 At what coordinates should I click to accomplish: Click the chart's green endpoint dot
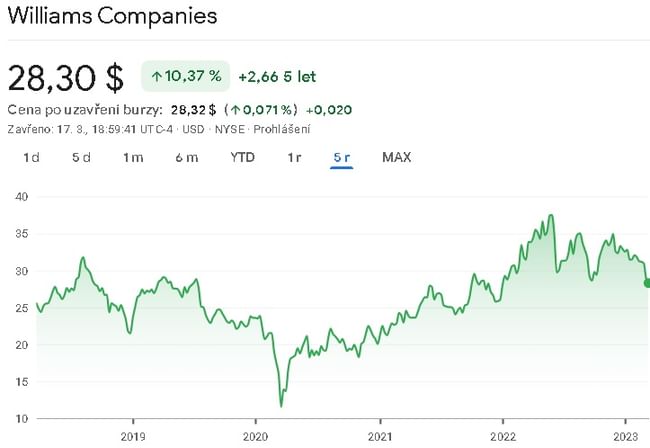647,283
